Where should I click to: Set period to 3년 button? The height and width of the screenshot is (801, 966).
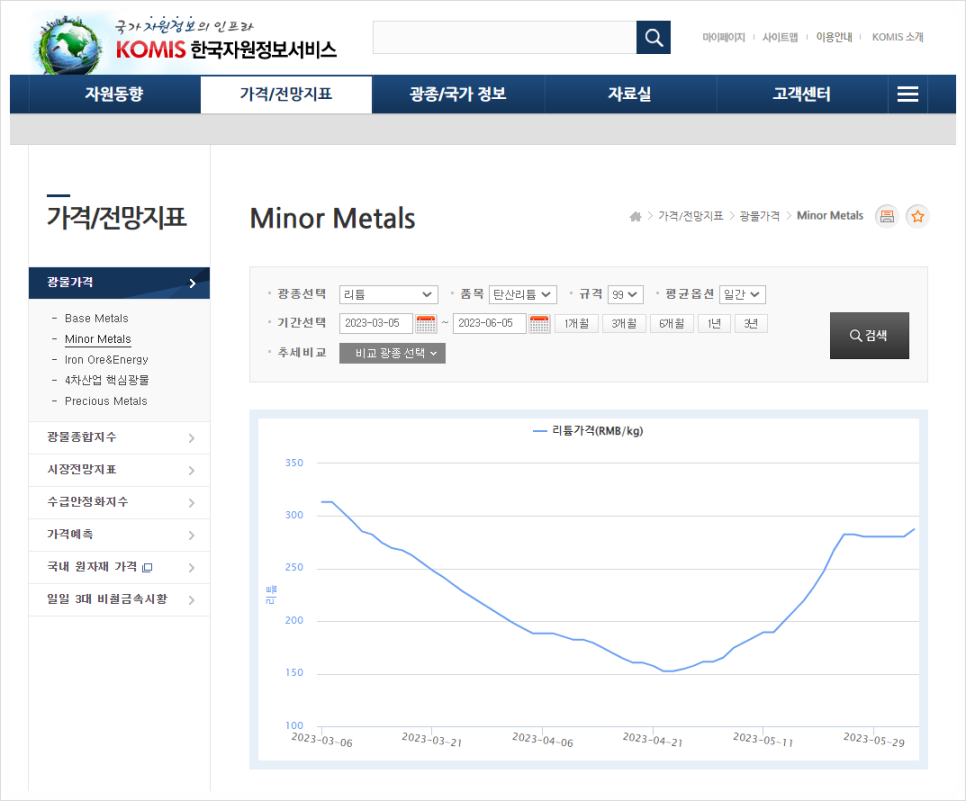point(750,323)
